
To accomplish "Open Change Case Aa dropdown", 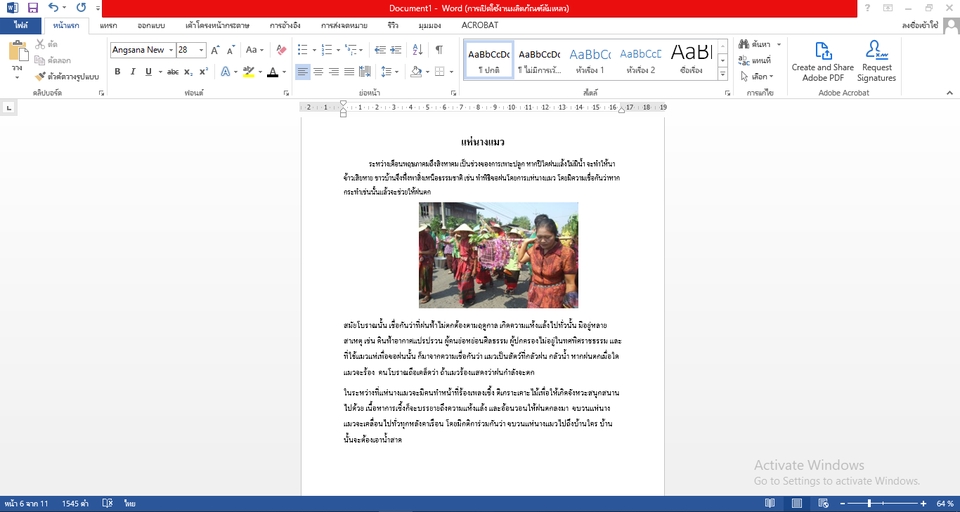I will tap(254, 50).
